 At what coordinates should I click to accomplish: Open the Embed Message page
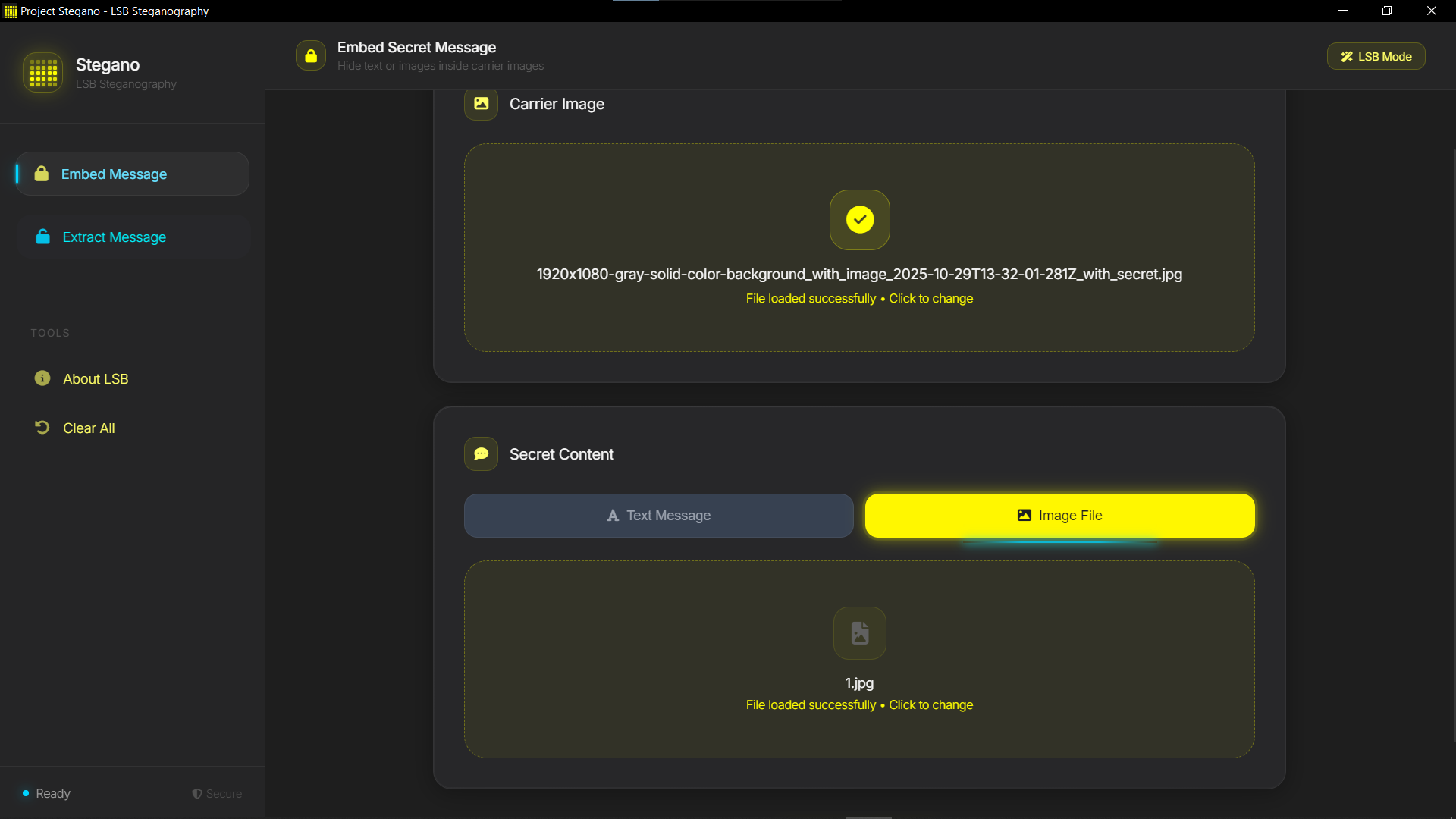(114, 174)
